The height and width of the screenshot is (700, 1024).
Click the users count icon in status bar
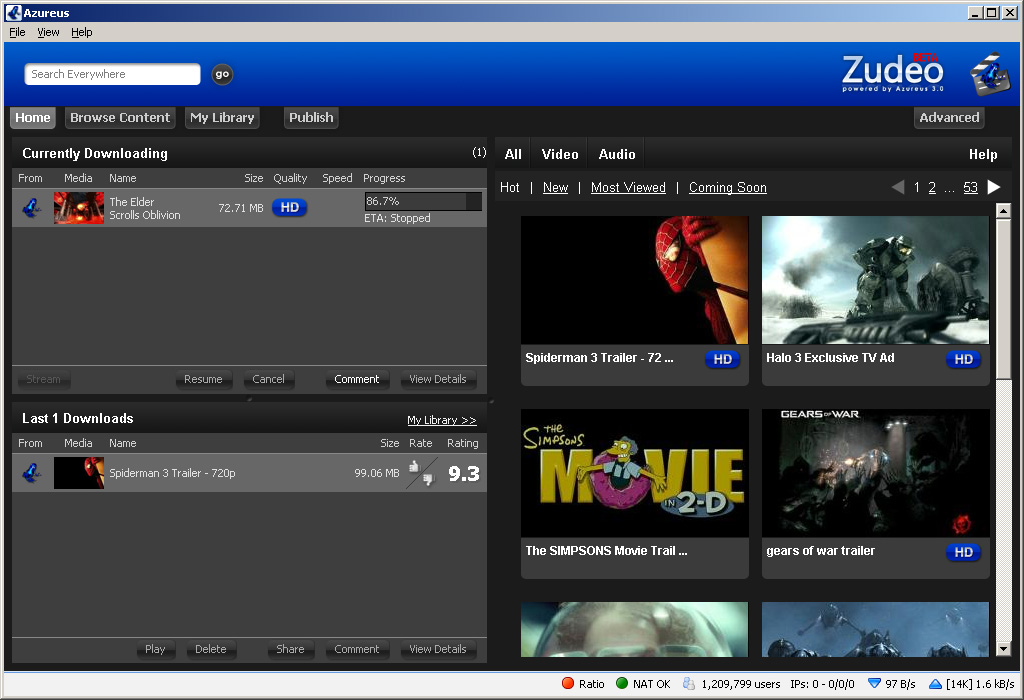[x=689, y=684]
